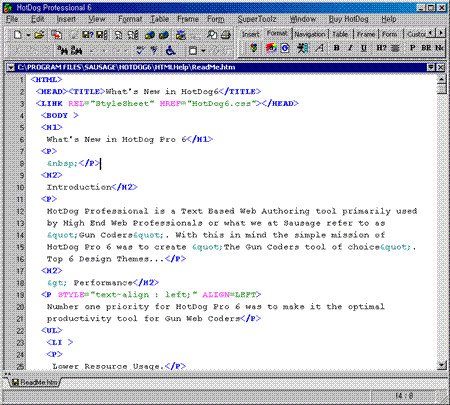Switch to the Frame toolbar tab

click(366, 34)
